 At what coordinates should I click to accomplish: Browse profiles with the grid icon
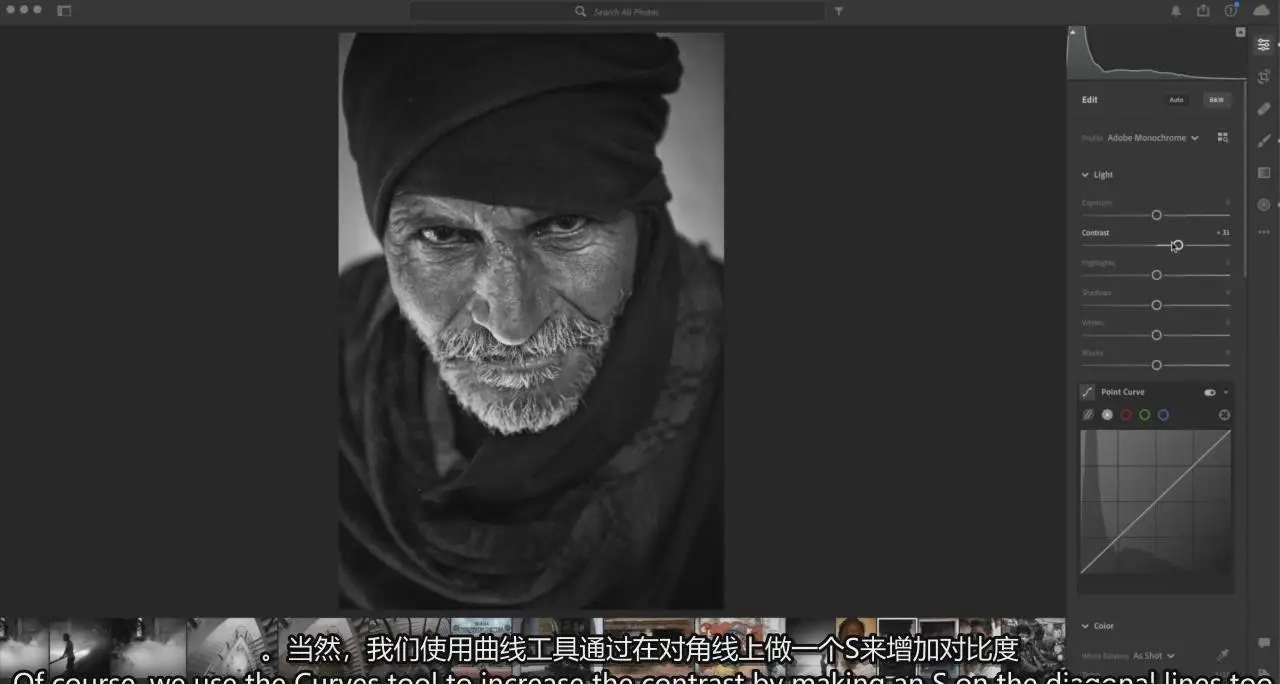pos(1222,137)
